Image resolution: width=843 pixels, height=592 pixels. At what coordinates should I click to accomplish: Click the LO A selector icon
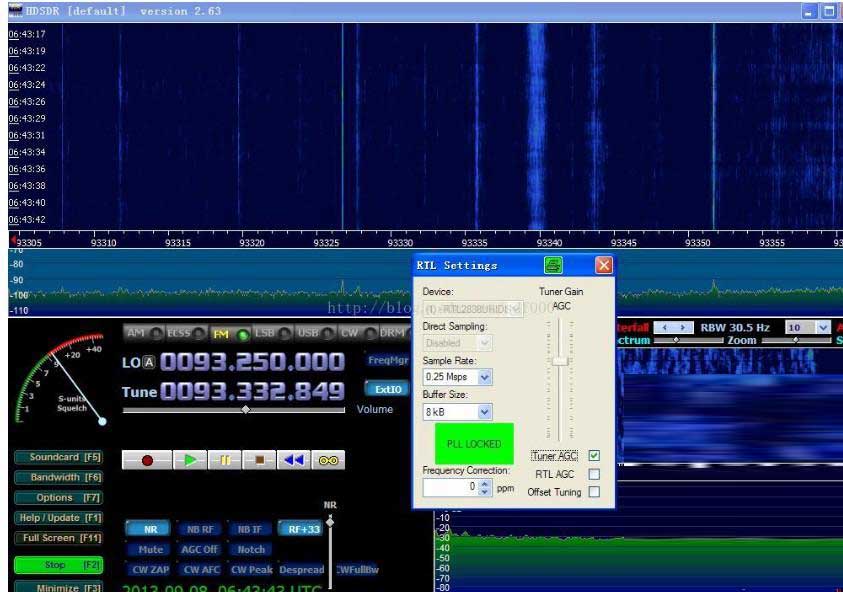[x=149, y=363]
